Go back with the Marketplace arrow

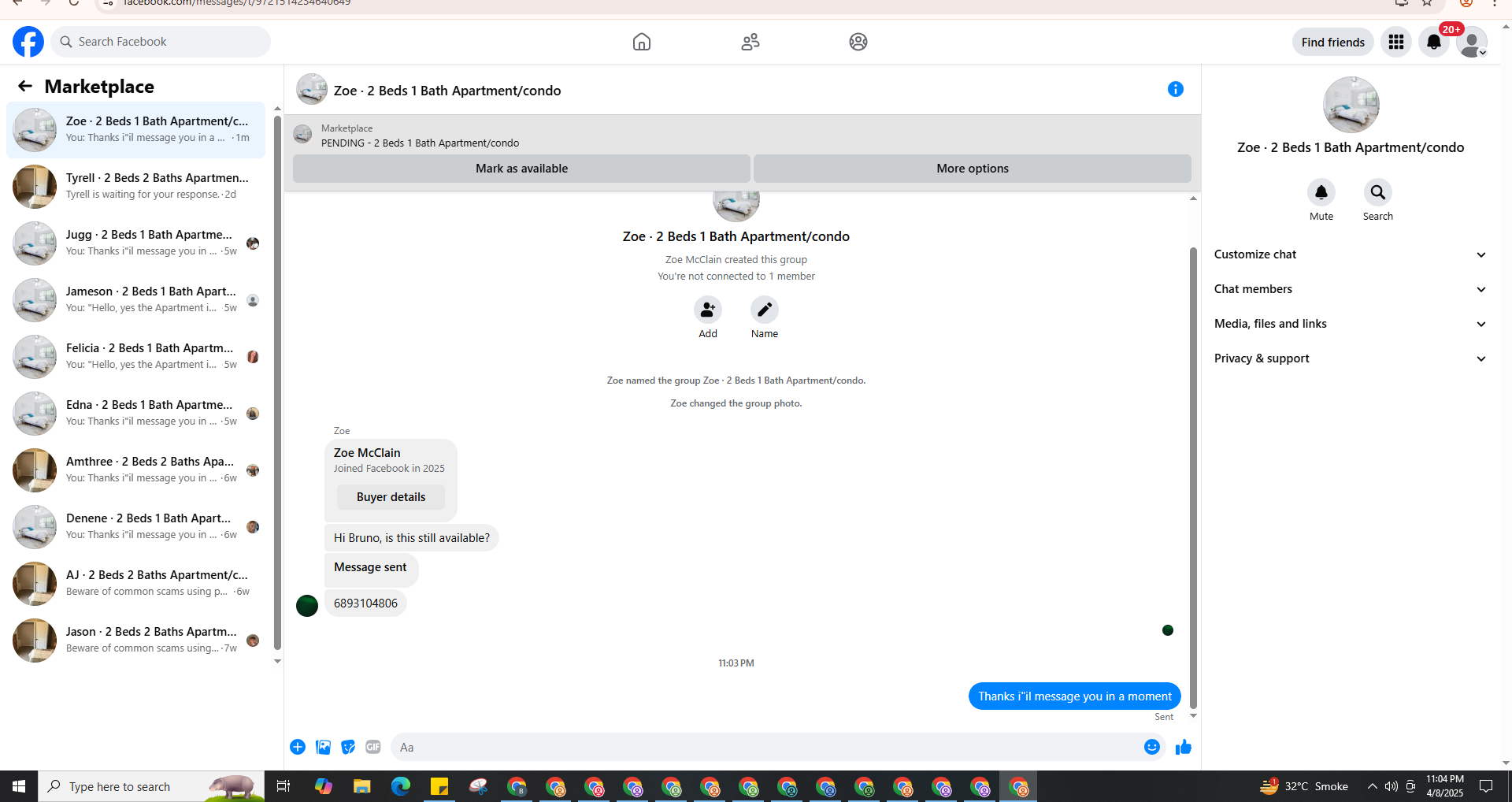coord(25,86)
